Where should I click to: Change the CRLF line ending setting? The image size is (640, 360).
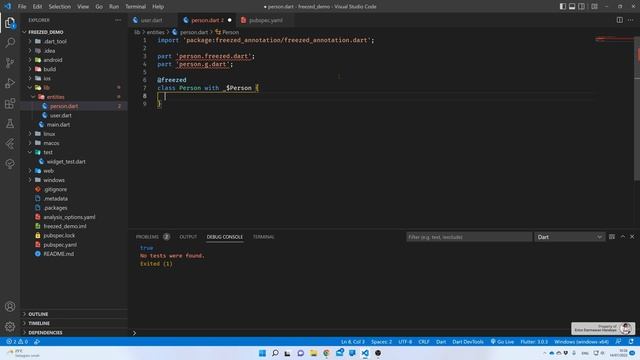(424, 342)
